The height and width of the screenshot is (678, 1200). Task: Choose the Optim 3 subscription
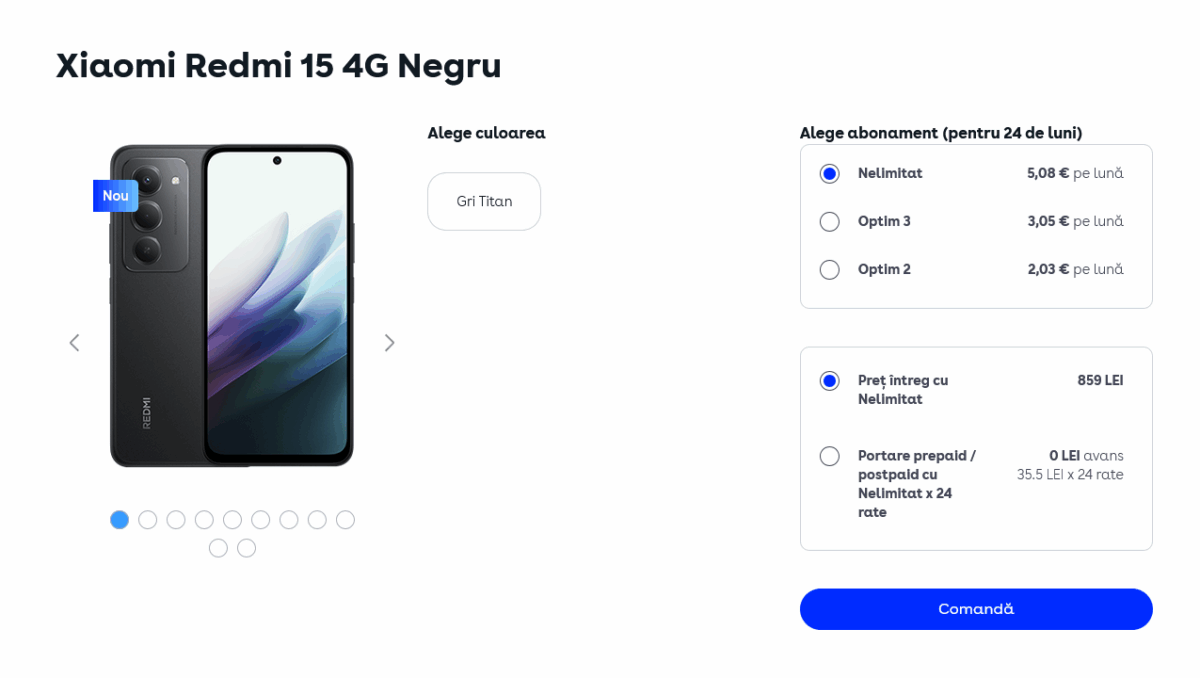coord(829,222)
